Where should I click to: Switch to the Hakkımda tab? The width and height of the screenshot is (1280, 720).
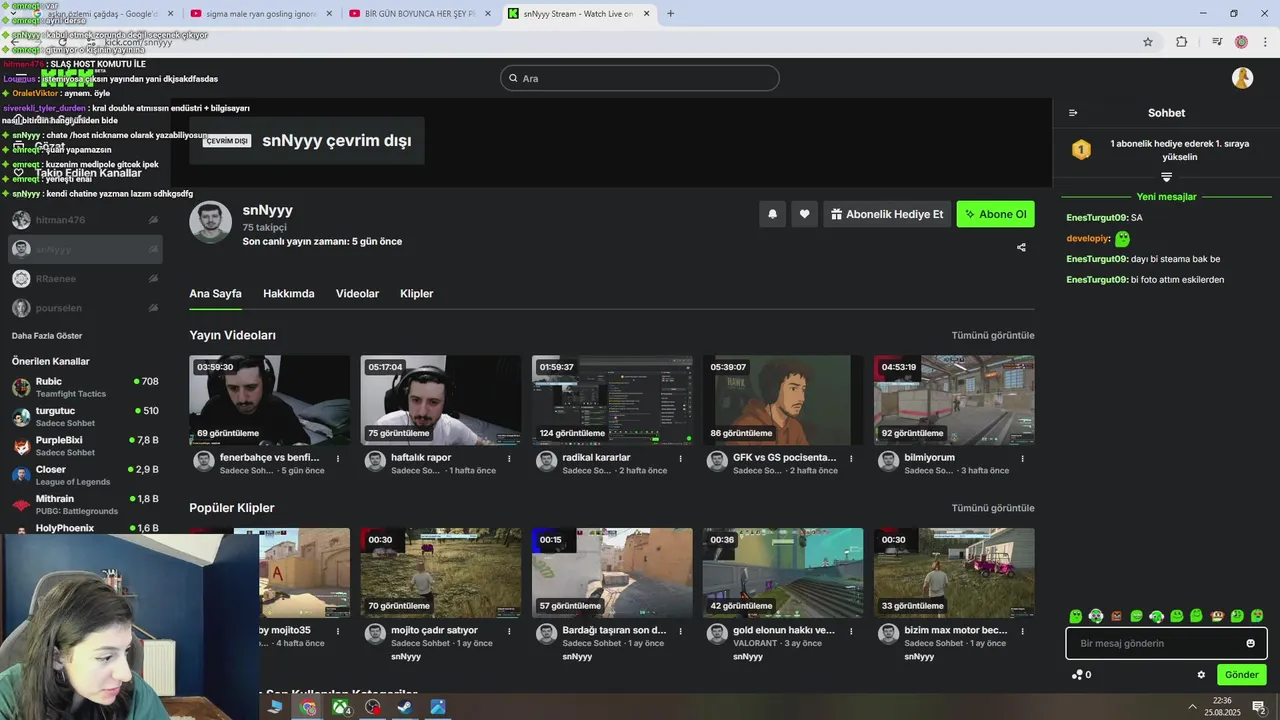pyautogui.click(x=289, y=294)
